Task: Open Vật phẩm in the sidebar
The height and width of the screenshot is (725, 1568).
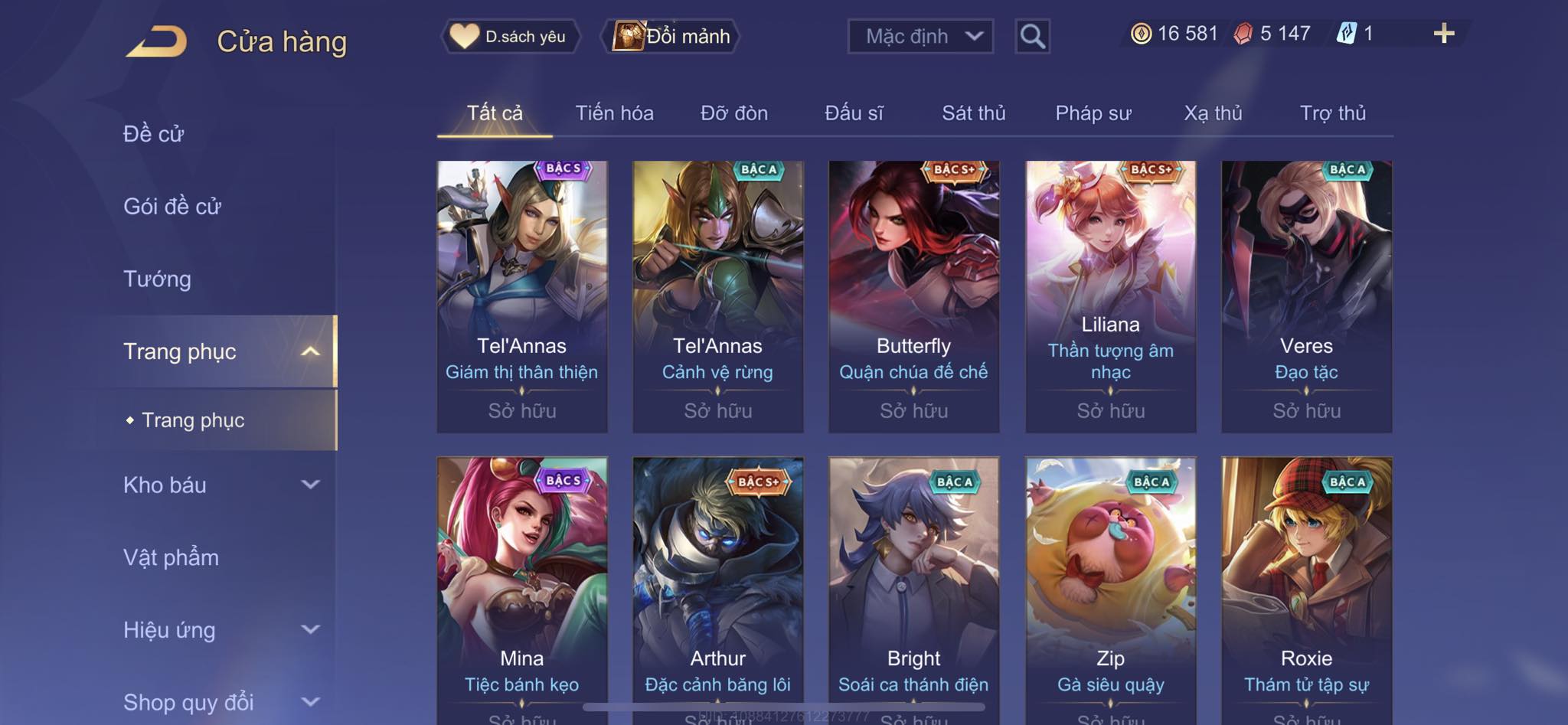Action: [171, 557]
